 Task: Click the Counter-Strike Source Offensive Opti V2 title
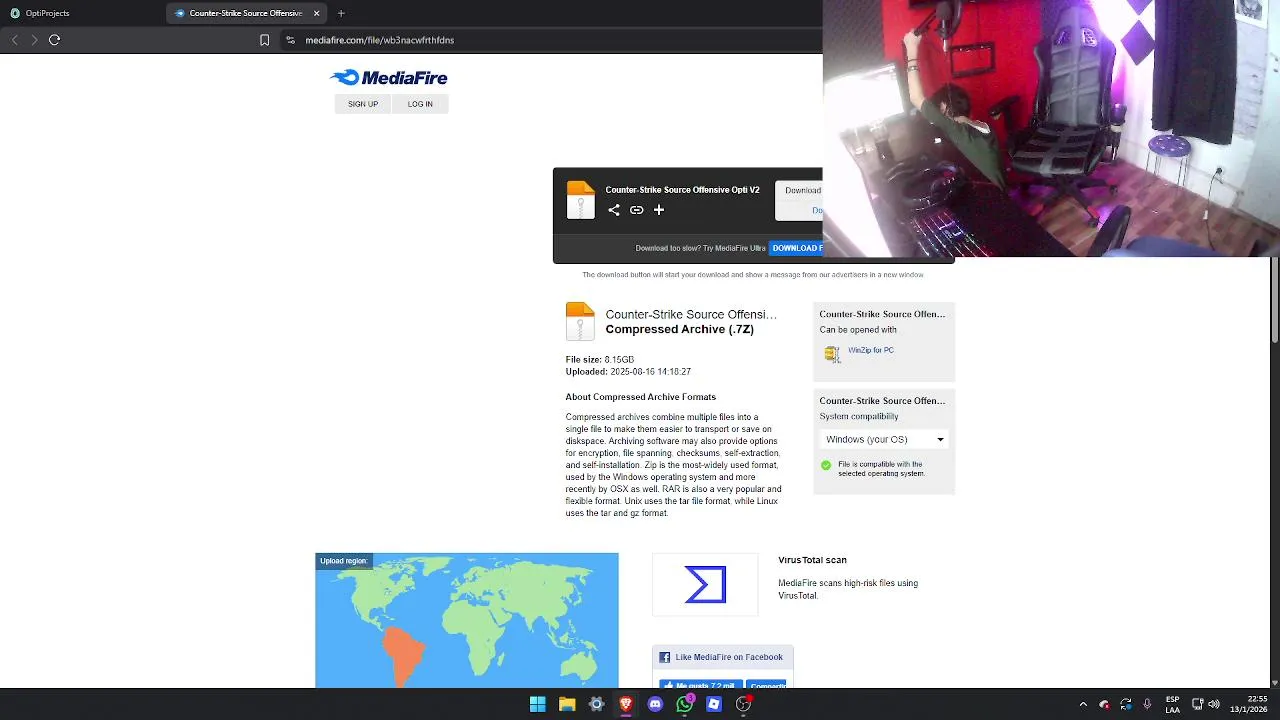pos(682,190)
